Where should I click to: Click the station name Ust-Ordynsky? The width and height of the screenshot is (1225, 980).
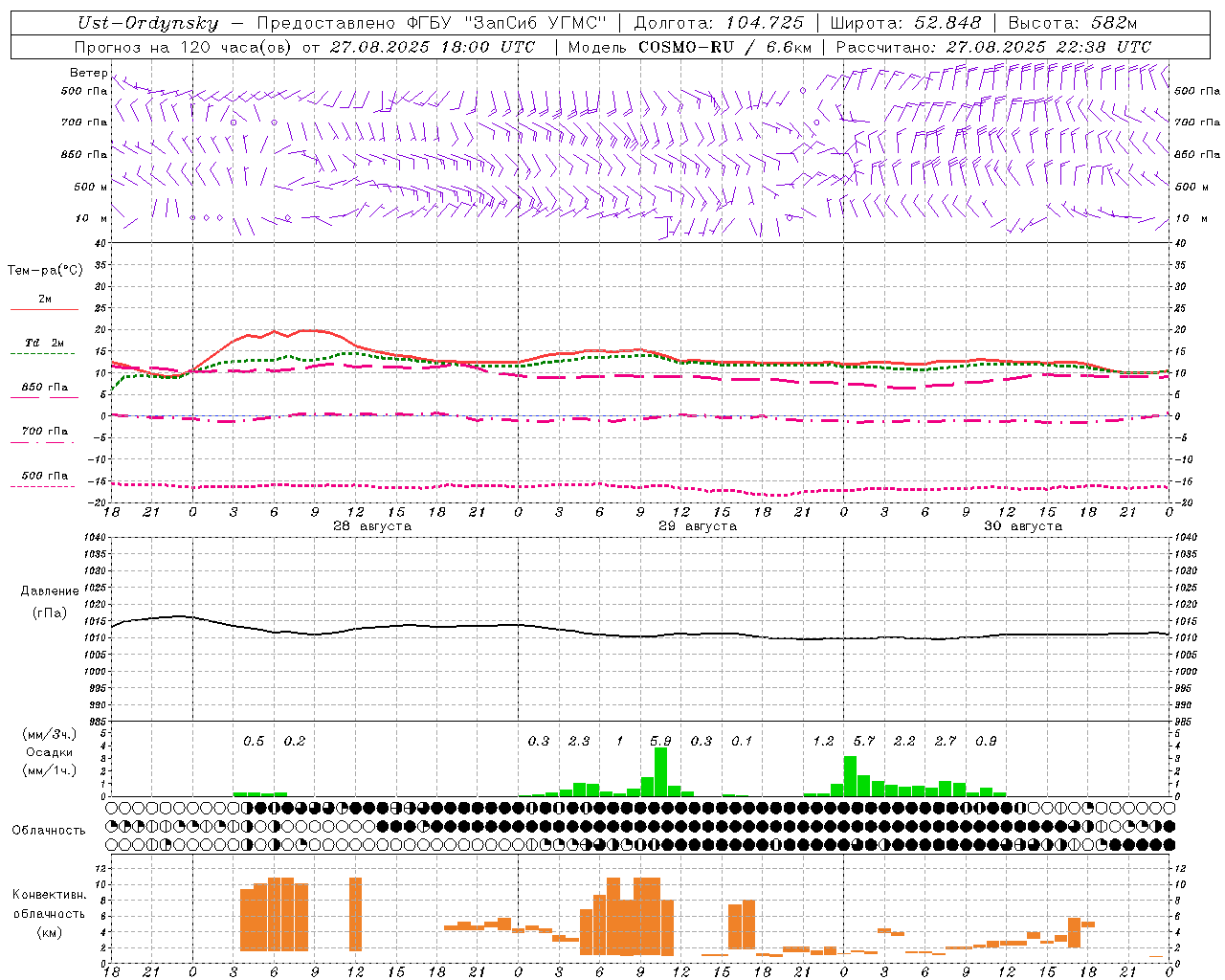click(x=147, y=23)
